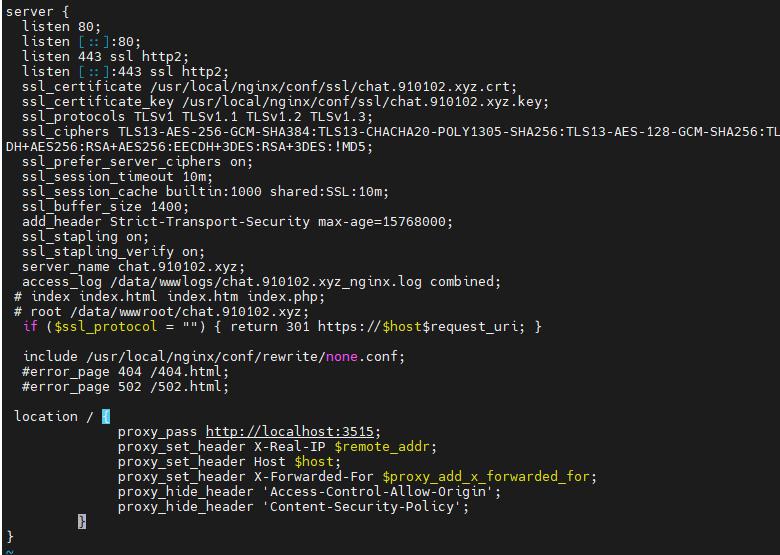Click the pink 'none' in rewrite include path
The image size is (780, 555).
(x=342, y=357)
